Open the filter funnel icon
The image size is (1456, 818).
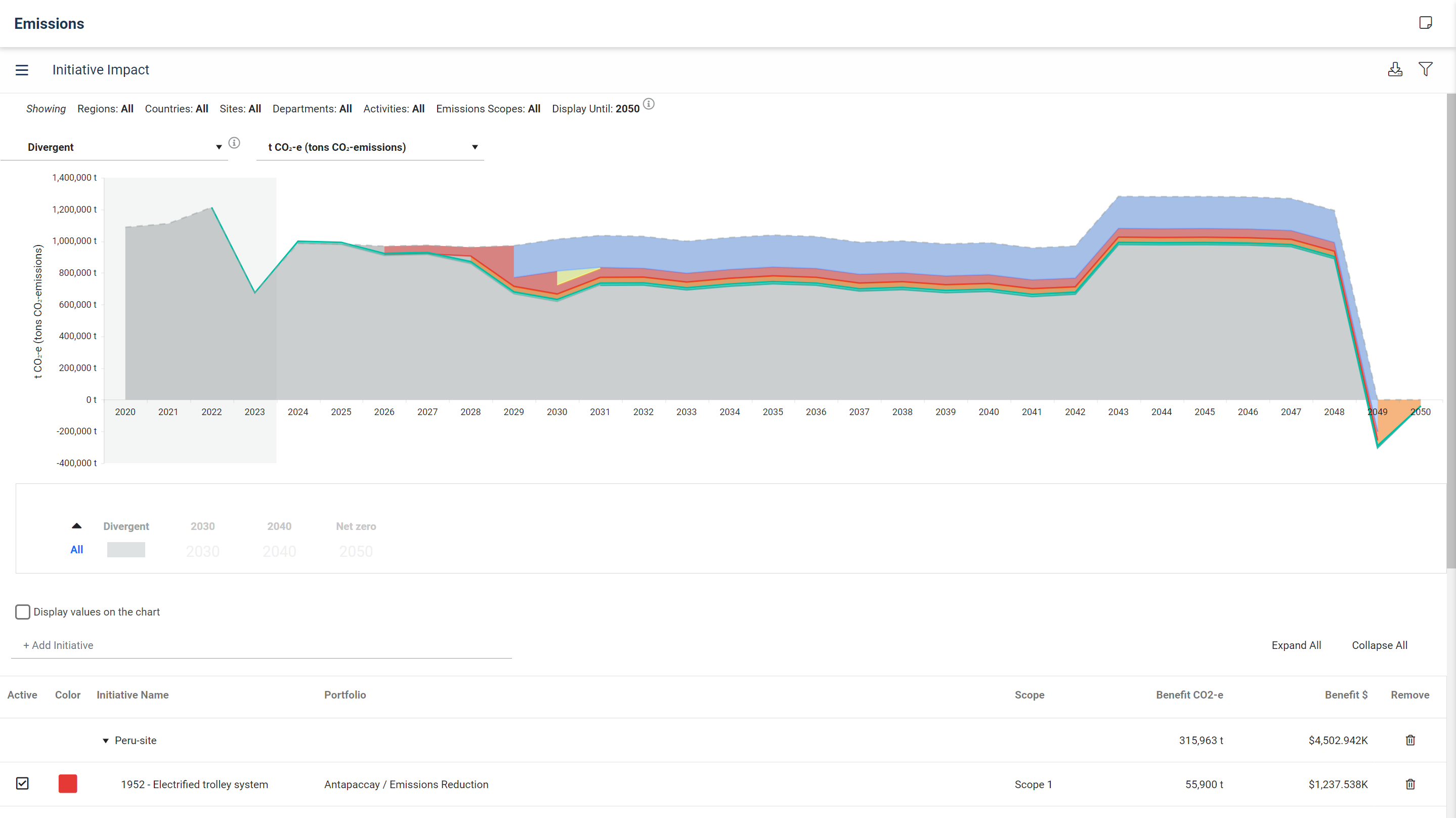1426,69
